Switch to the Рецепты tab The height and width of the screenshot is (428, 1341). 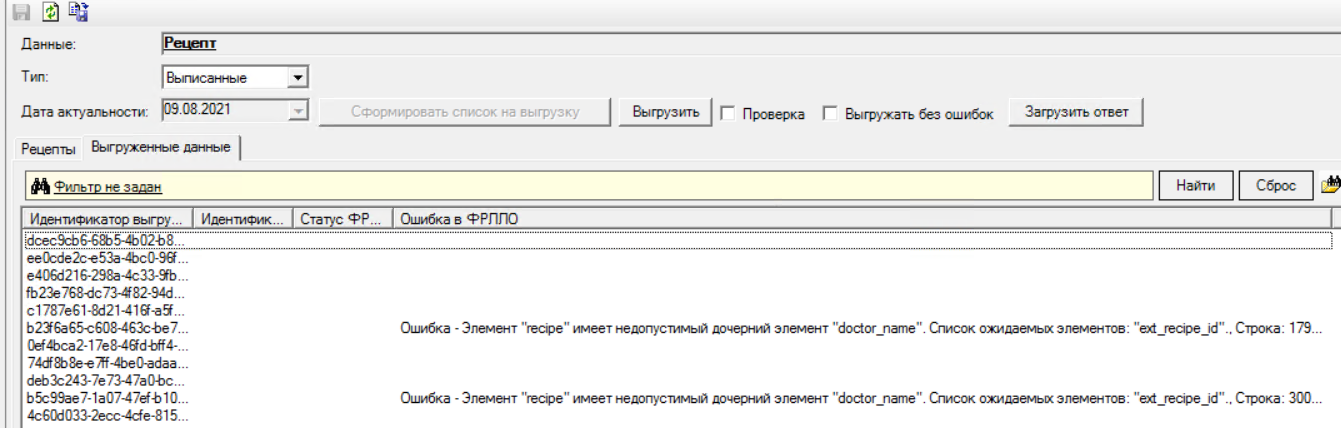click(49, 149)
